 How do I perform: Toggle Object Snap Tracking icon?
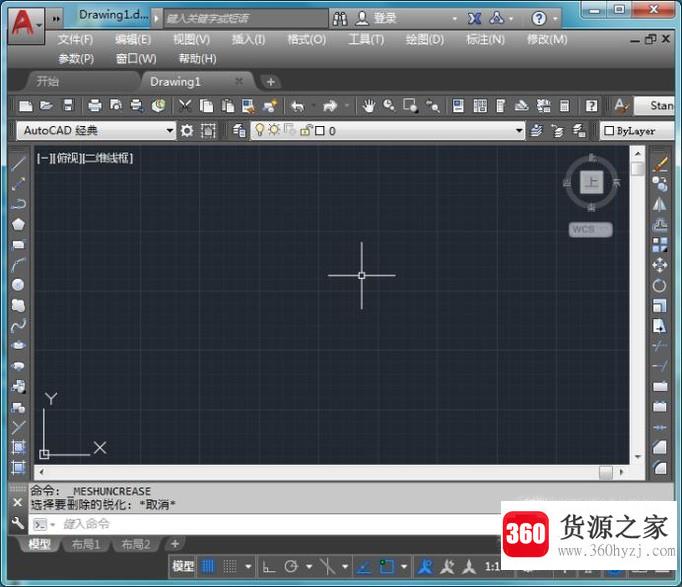point(363,567)
